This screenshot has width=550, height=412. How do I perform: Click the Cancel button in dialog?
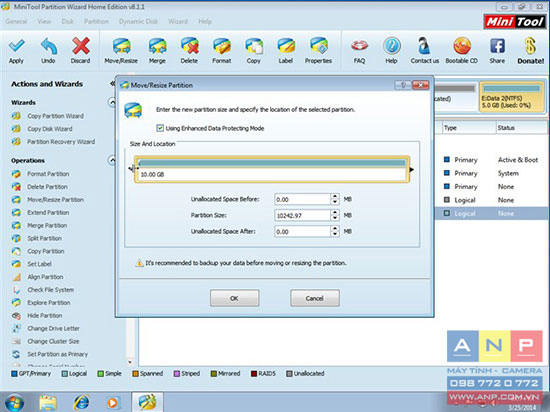pyautogui.click(x=315, y=298)
